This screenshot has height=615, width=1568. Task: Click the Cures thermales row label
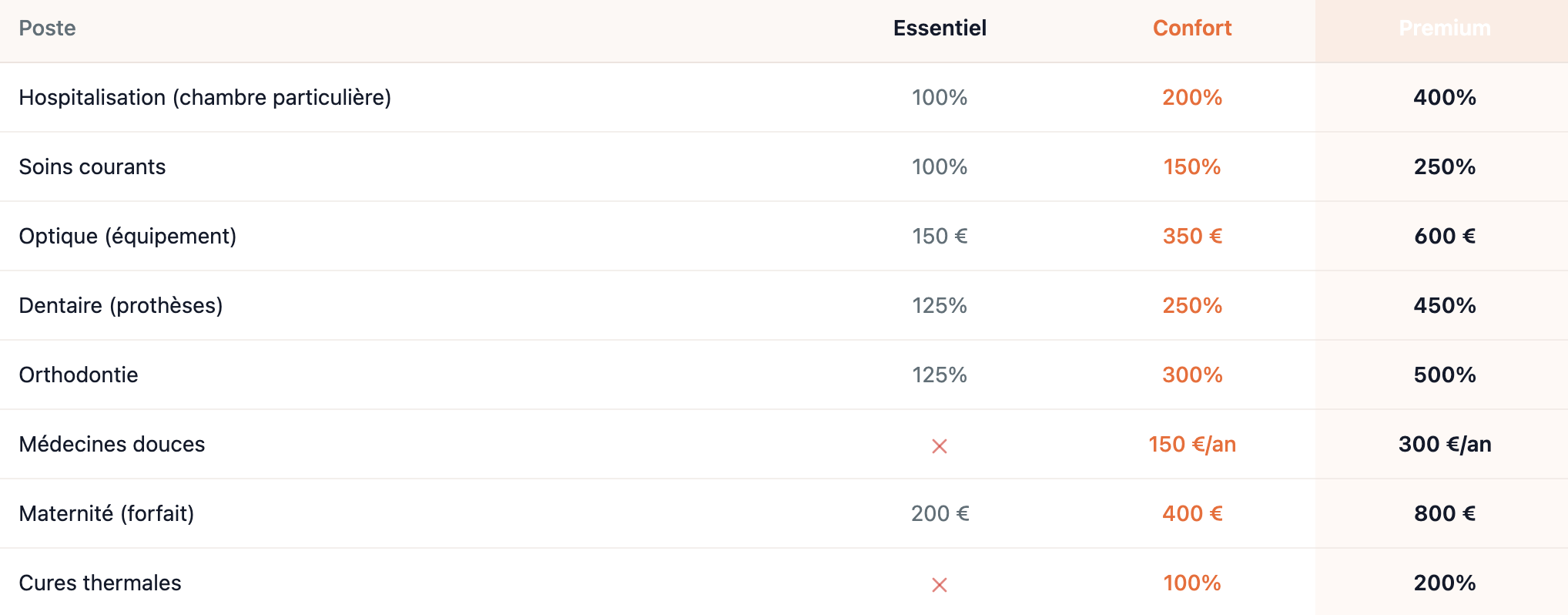click(100, 583)
